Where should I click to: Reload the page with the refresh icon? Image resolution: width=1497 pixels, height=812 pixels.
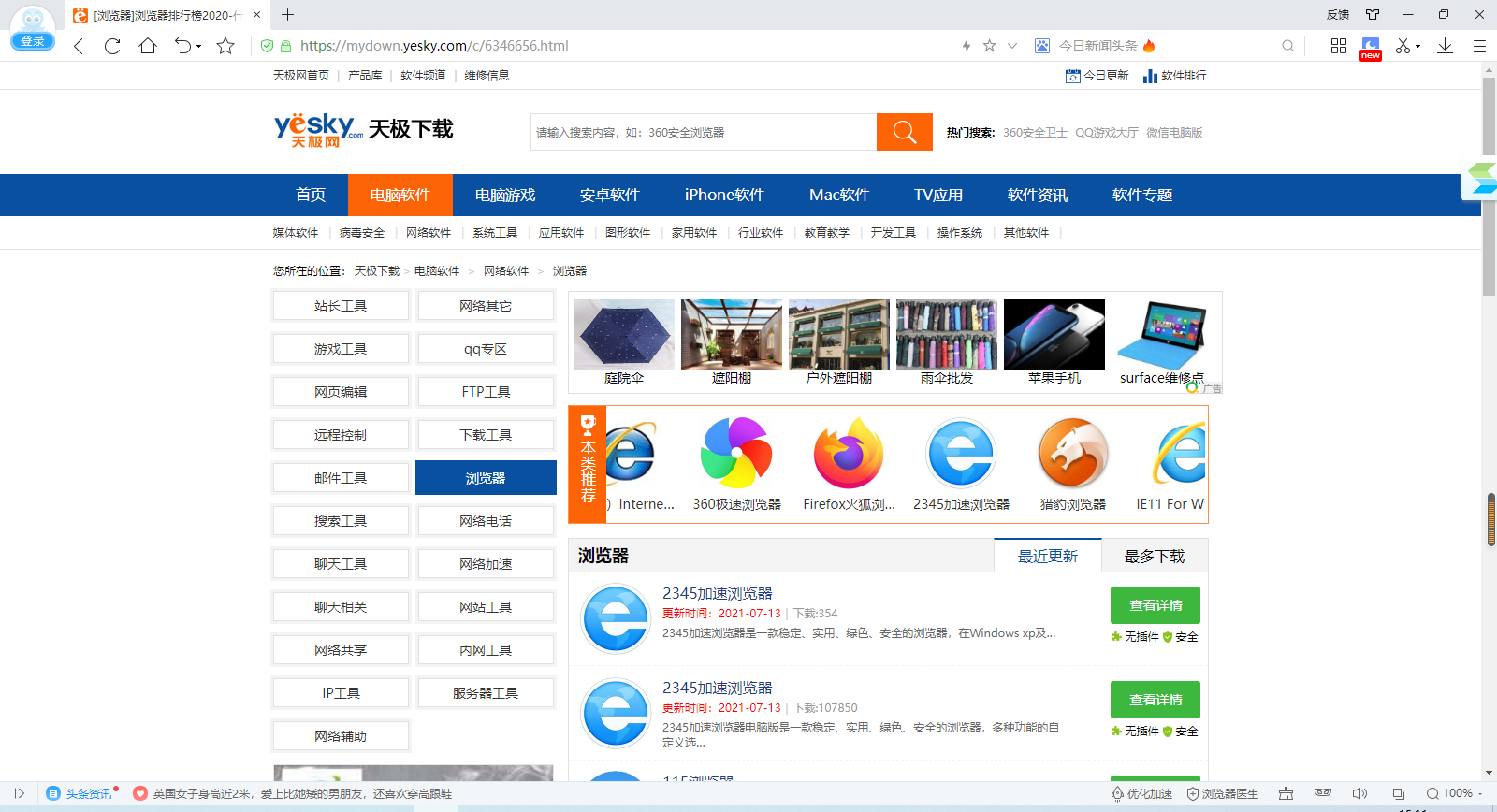(112, 46)
